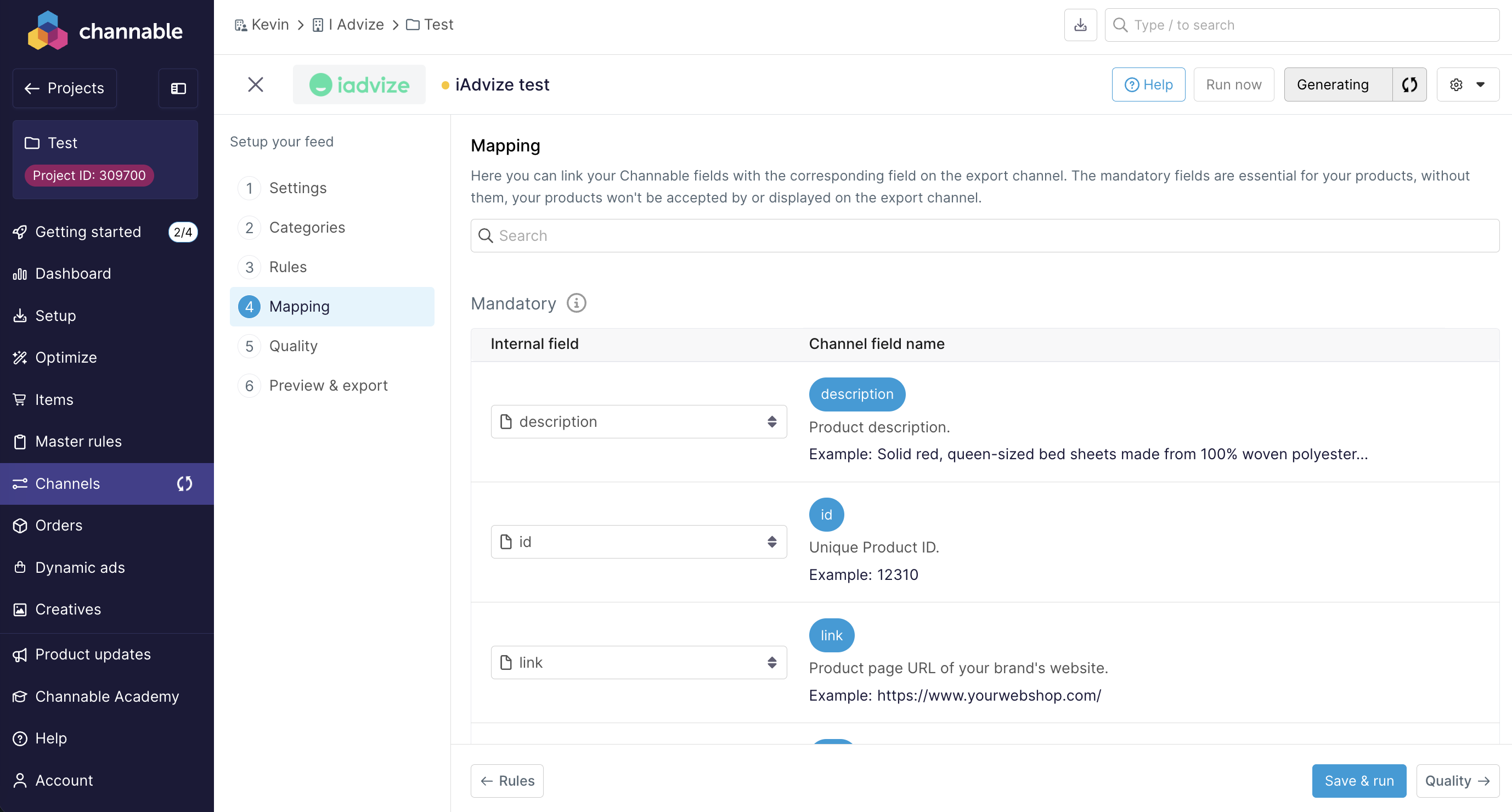Click the Mapping search field

click(985, 235)
